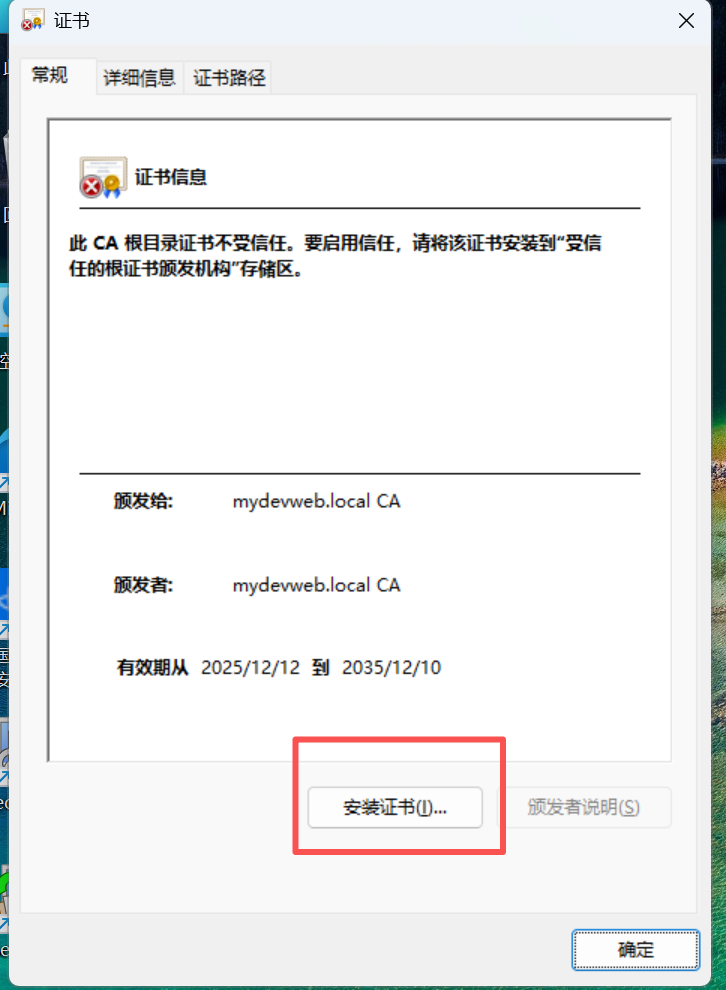Click the 颁发者 label
Viewport: 726px width, 990px height.
pos(143,585)
